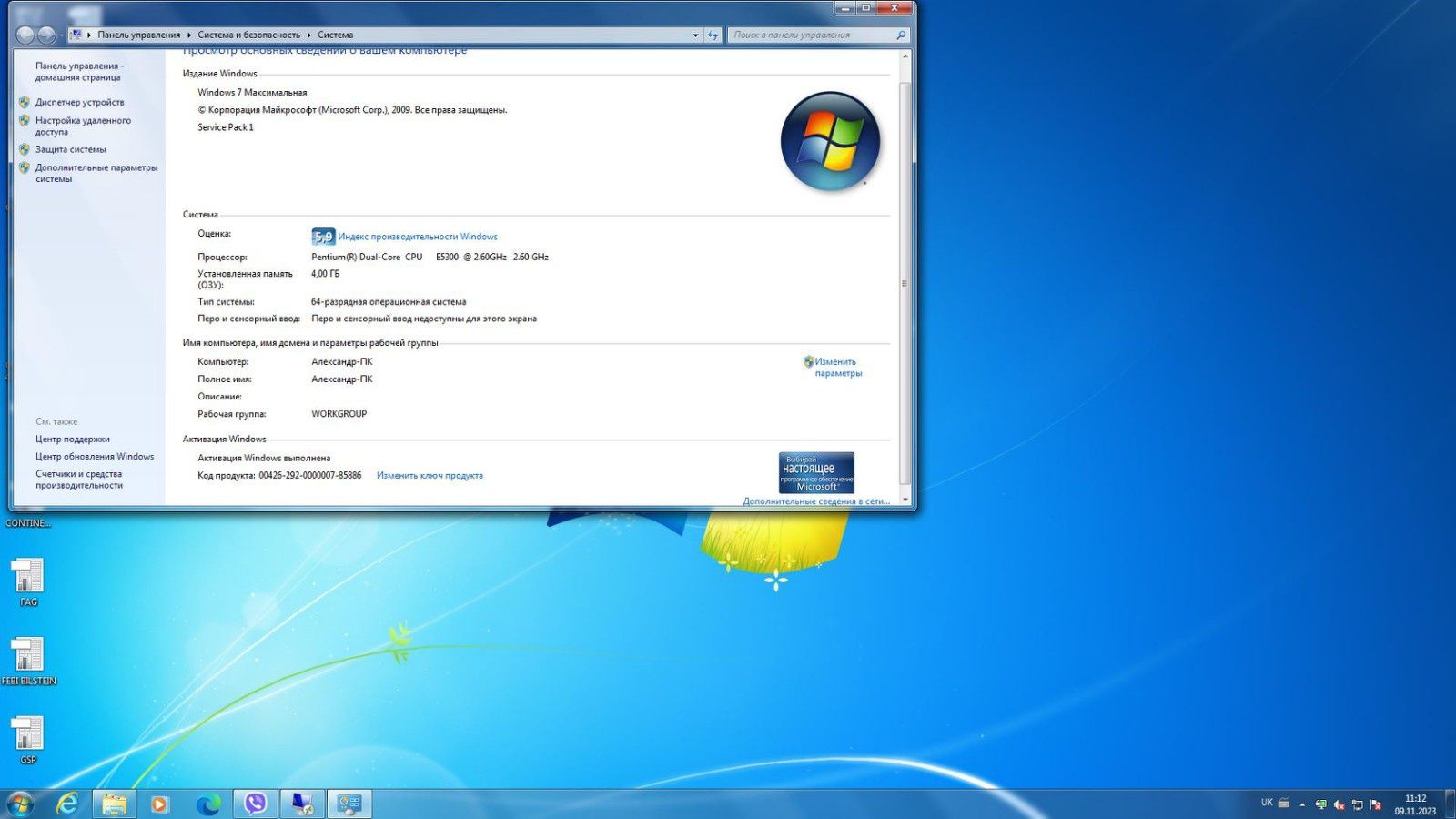Viewport: 1456px width, 819px height.
Task: Show hidden tray icons arrow
Action: coord(1302,804)
